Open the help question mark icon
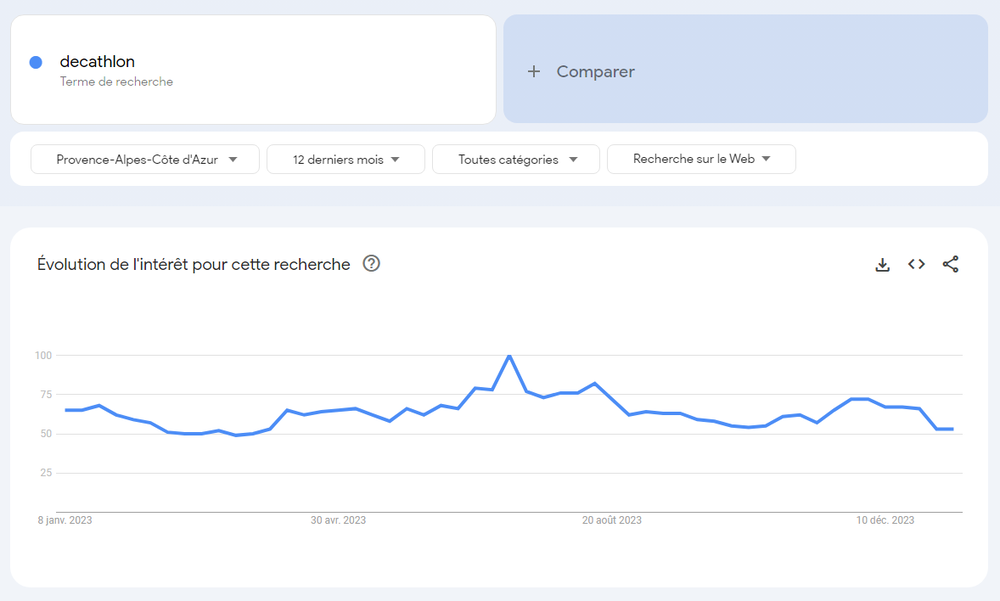The width and height of the screenshot is (1000, 601). 371,264
